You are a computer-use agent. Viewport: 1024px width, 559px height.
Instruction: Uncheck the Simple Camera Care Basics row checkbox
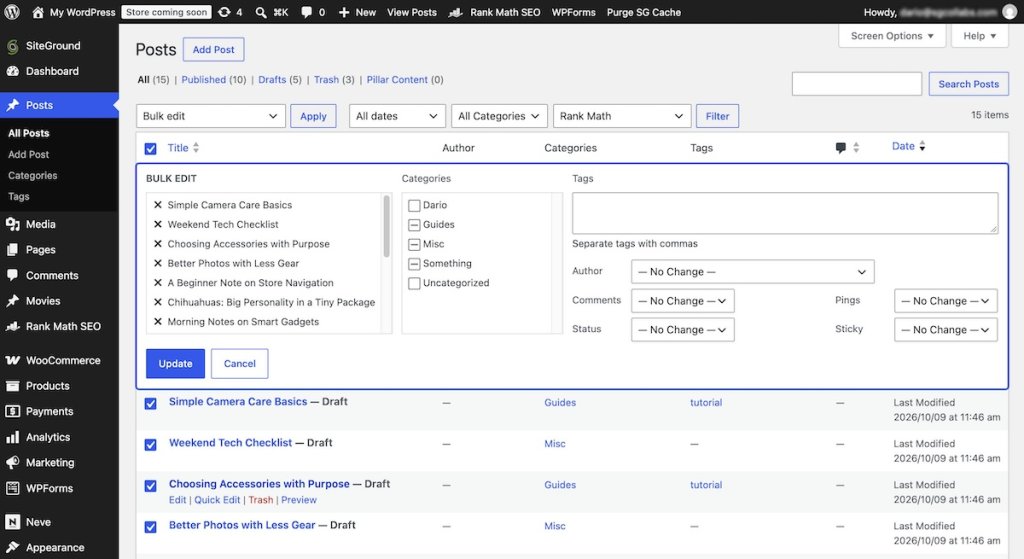(150, 403)
